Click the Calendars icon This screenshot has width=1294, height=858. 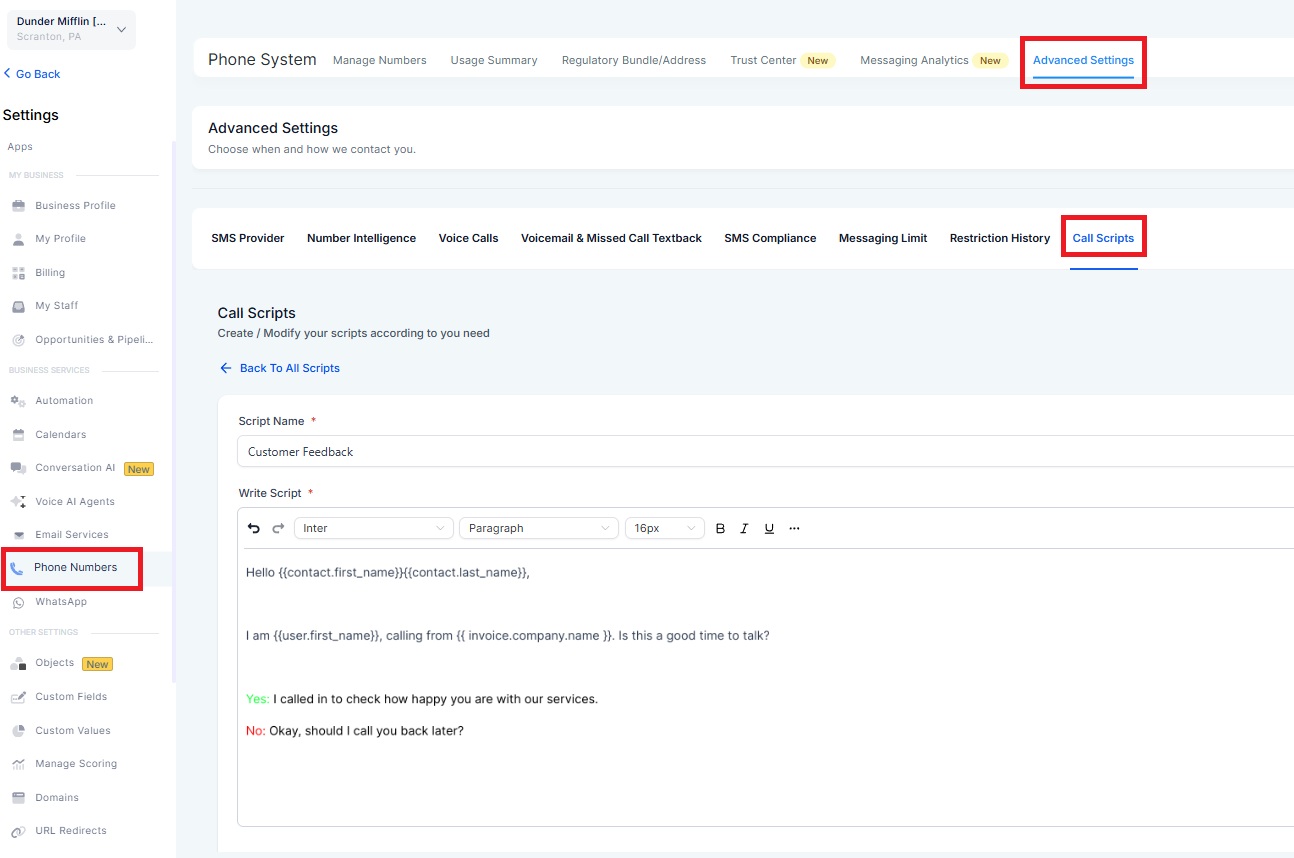[18, 435]
